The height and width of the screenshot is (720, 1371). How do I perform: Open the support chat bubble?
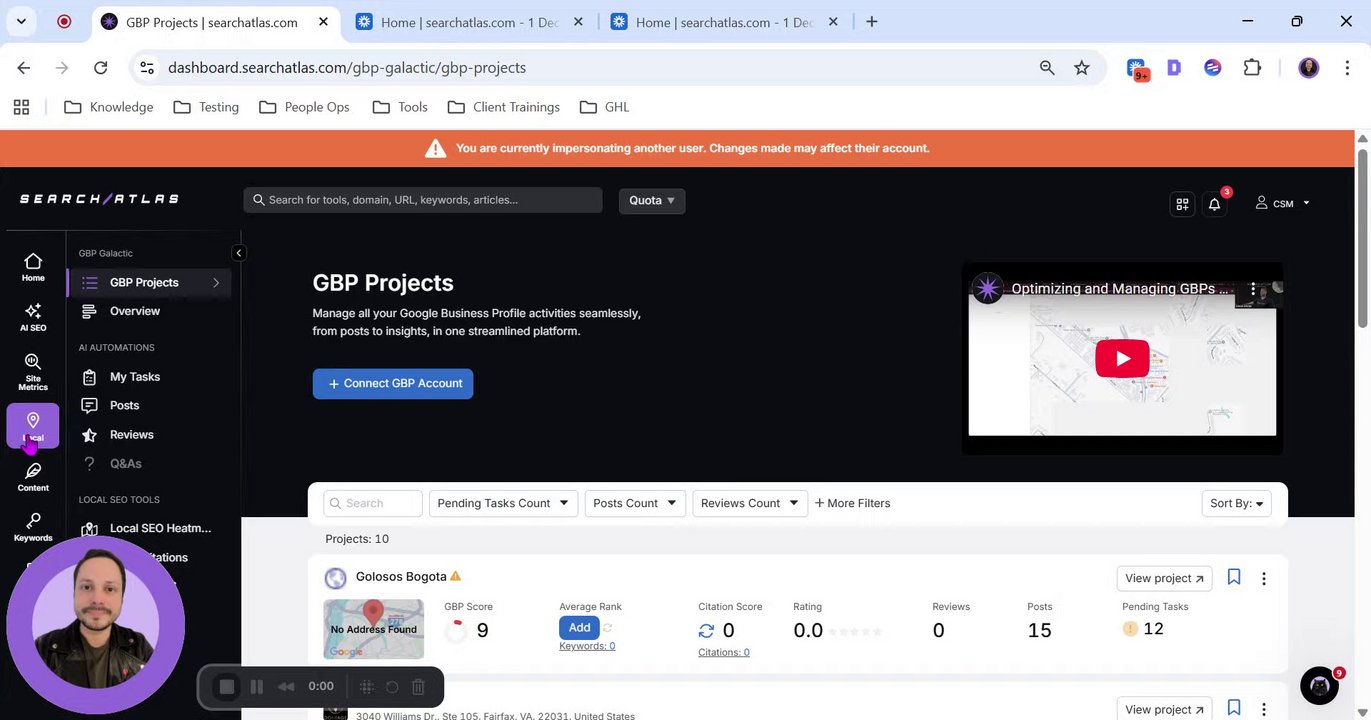1320,686
